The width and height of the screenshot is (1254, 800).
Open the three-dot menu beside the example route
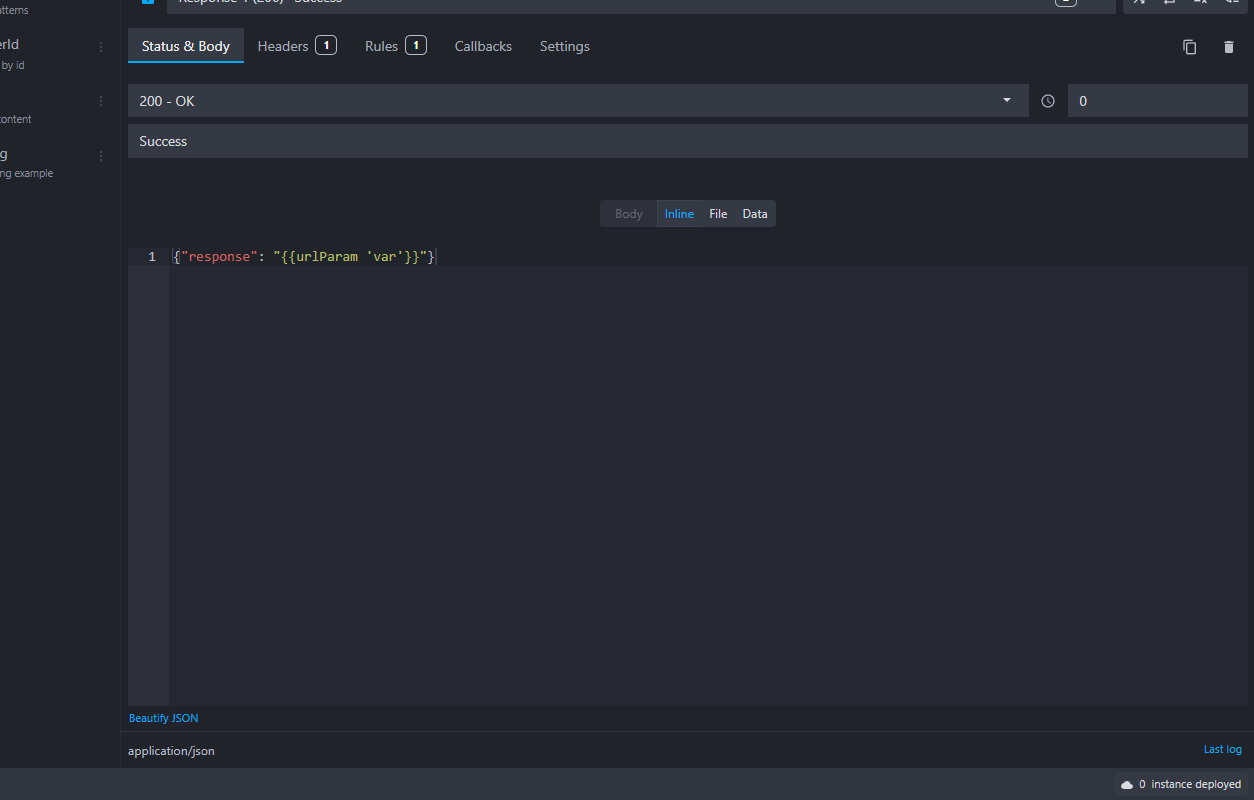click(x=99, y=155)
